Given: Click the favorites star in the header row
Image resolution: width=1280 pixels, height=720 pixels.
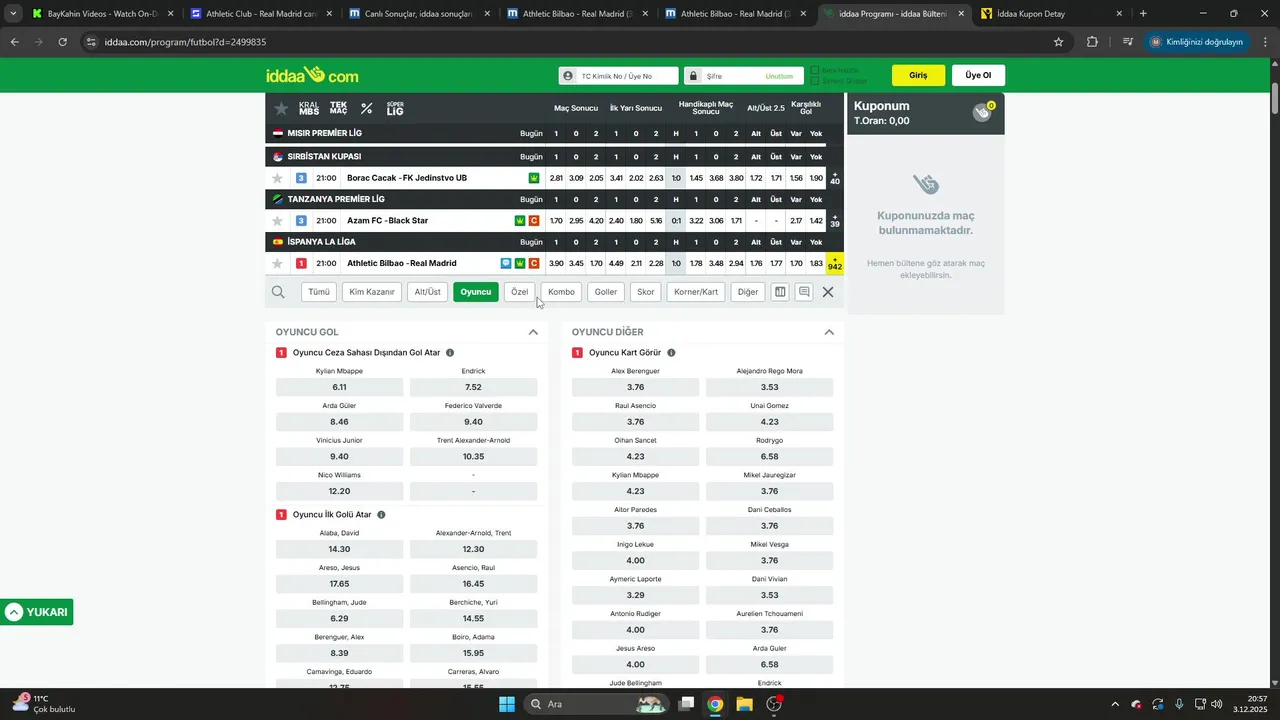Looking at the screenshot, I should [281, 108].
